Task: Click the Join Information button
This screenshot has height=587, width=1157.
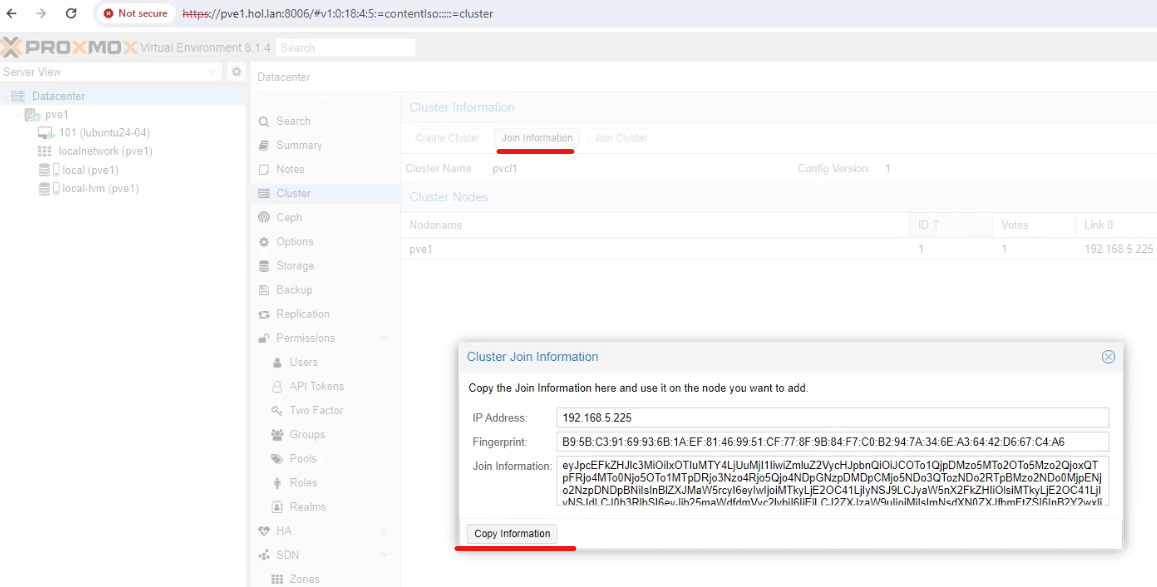Action: [x=537, y=138]
